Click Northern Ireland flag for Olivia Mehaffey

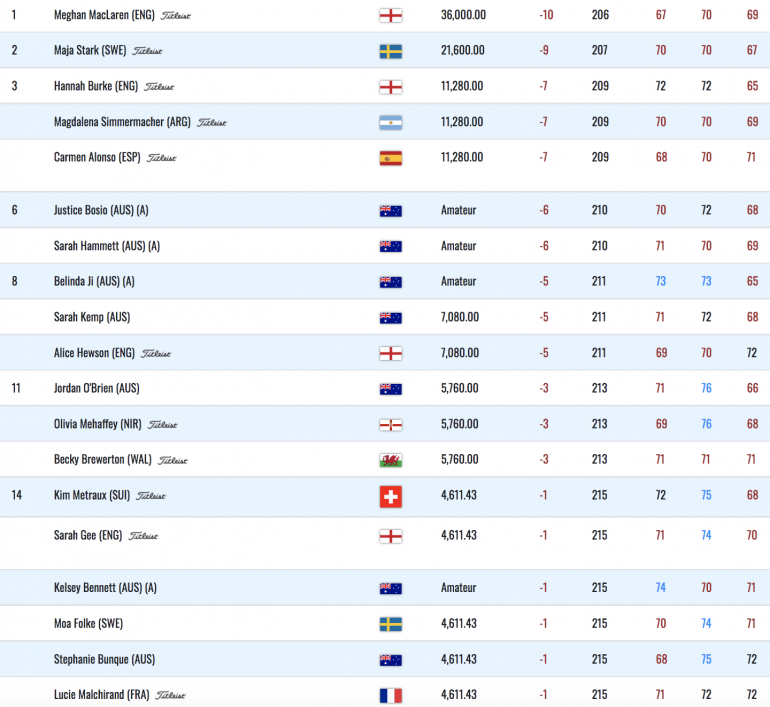391,425
